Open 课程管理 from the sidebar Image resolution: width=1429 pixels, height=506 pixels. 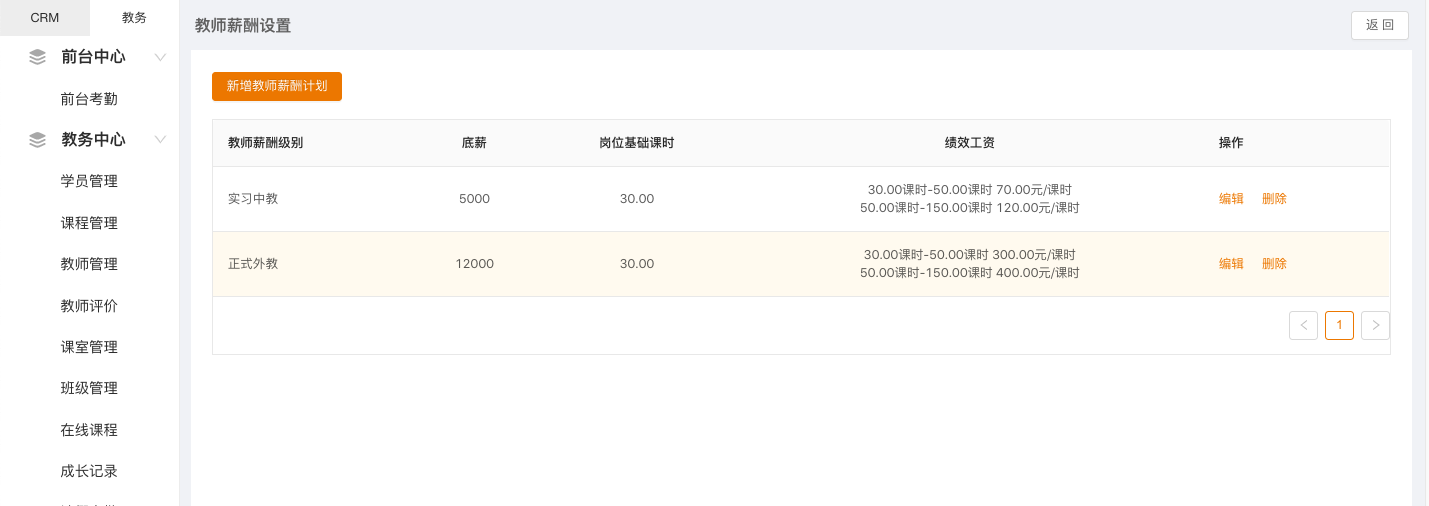click(x=89, y=223)
